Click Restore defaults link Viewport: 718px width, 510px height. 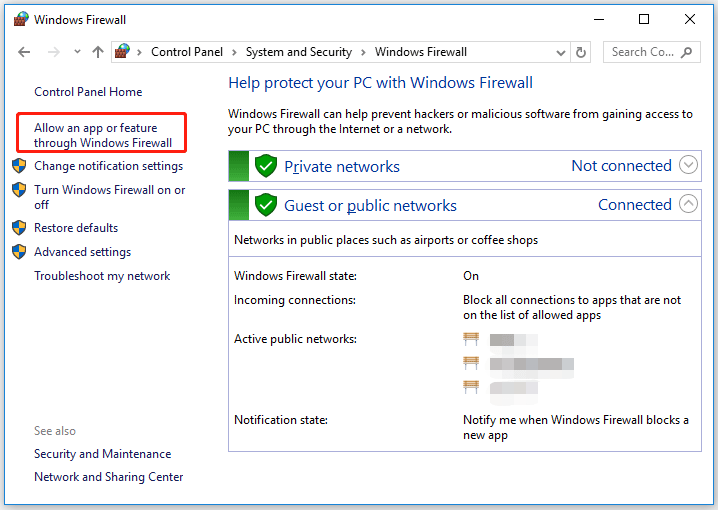[x=76, y=228]
